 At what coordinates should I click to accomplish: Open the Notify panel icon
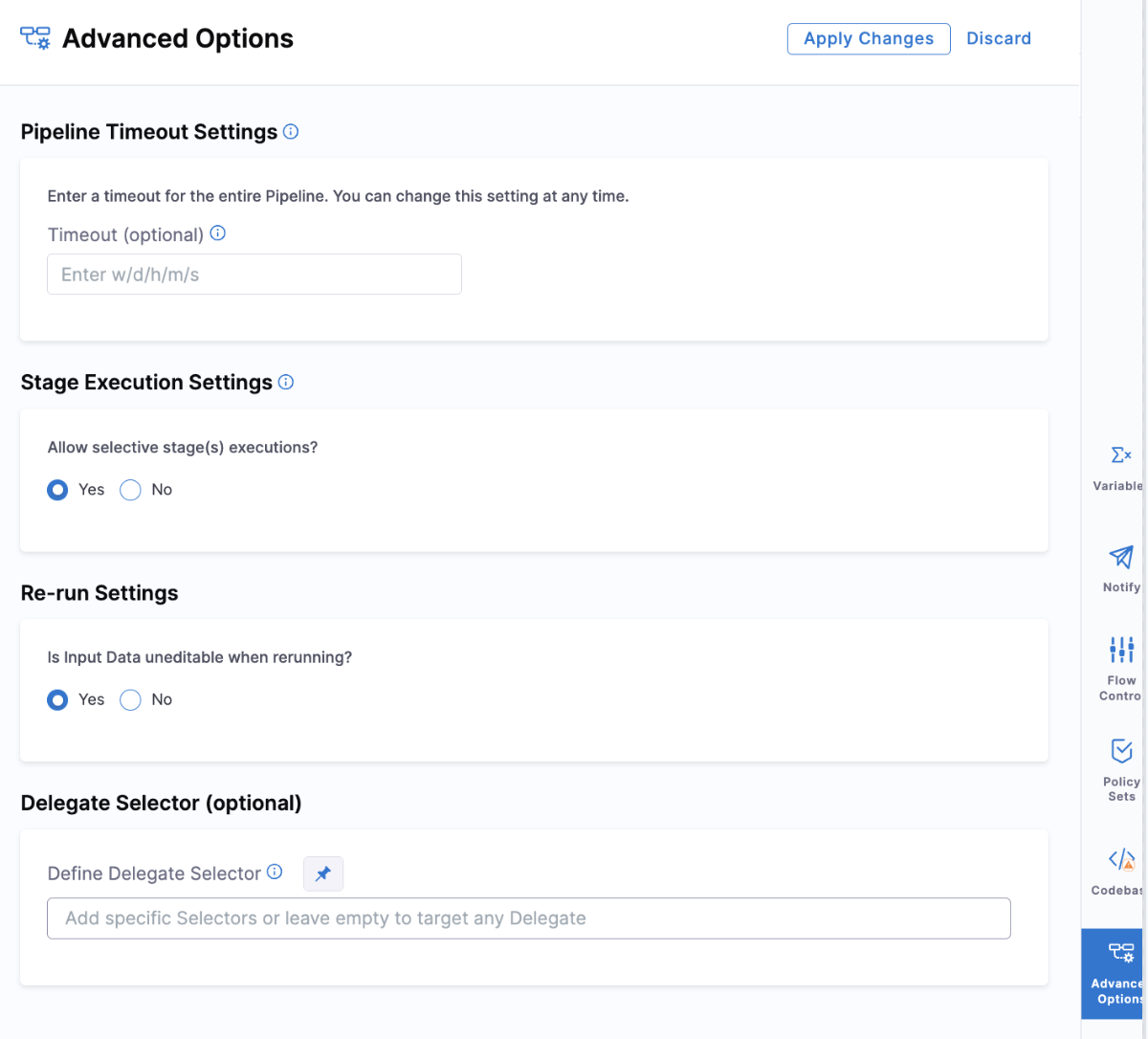coord(1120,557)
